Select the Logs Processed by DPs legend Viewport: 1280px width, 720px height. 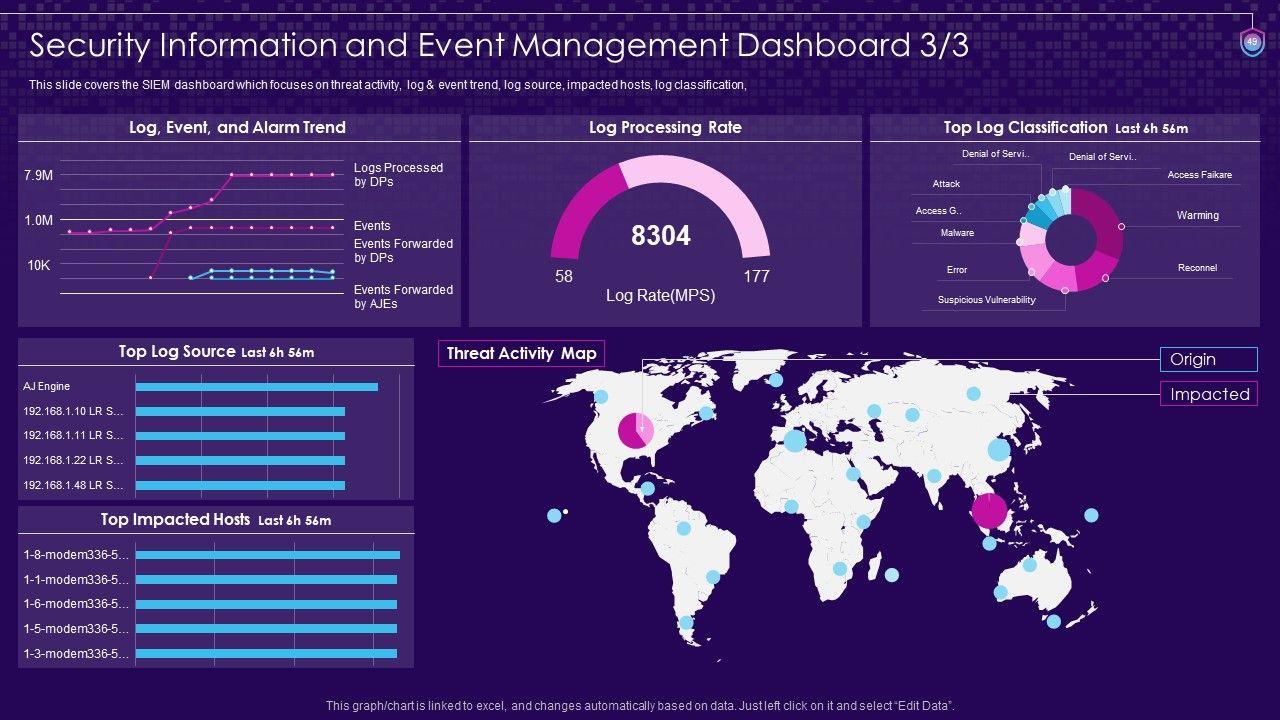tap(398, 175)
